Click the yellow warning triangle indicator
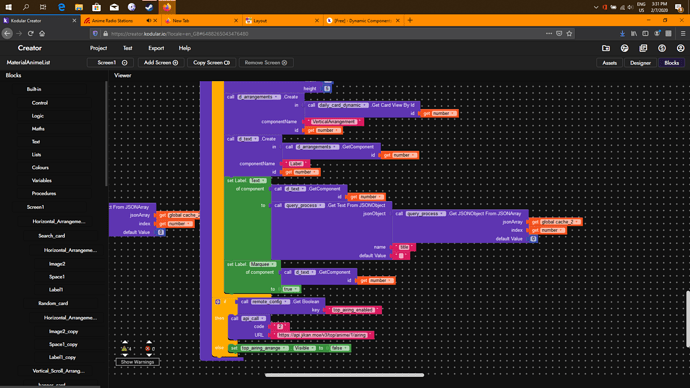 [x=124, y=348]
